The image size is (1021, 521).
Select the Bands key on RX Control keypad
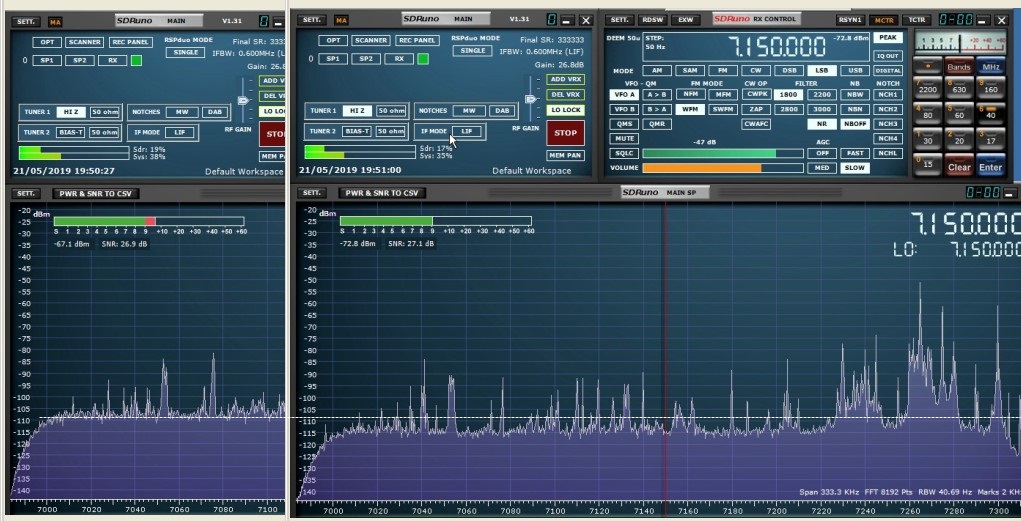point(959,66)
